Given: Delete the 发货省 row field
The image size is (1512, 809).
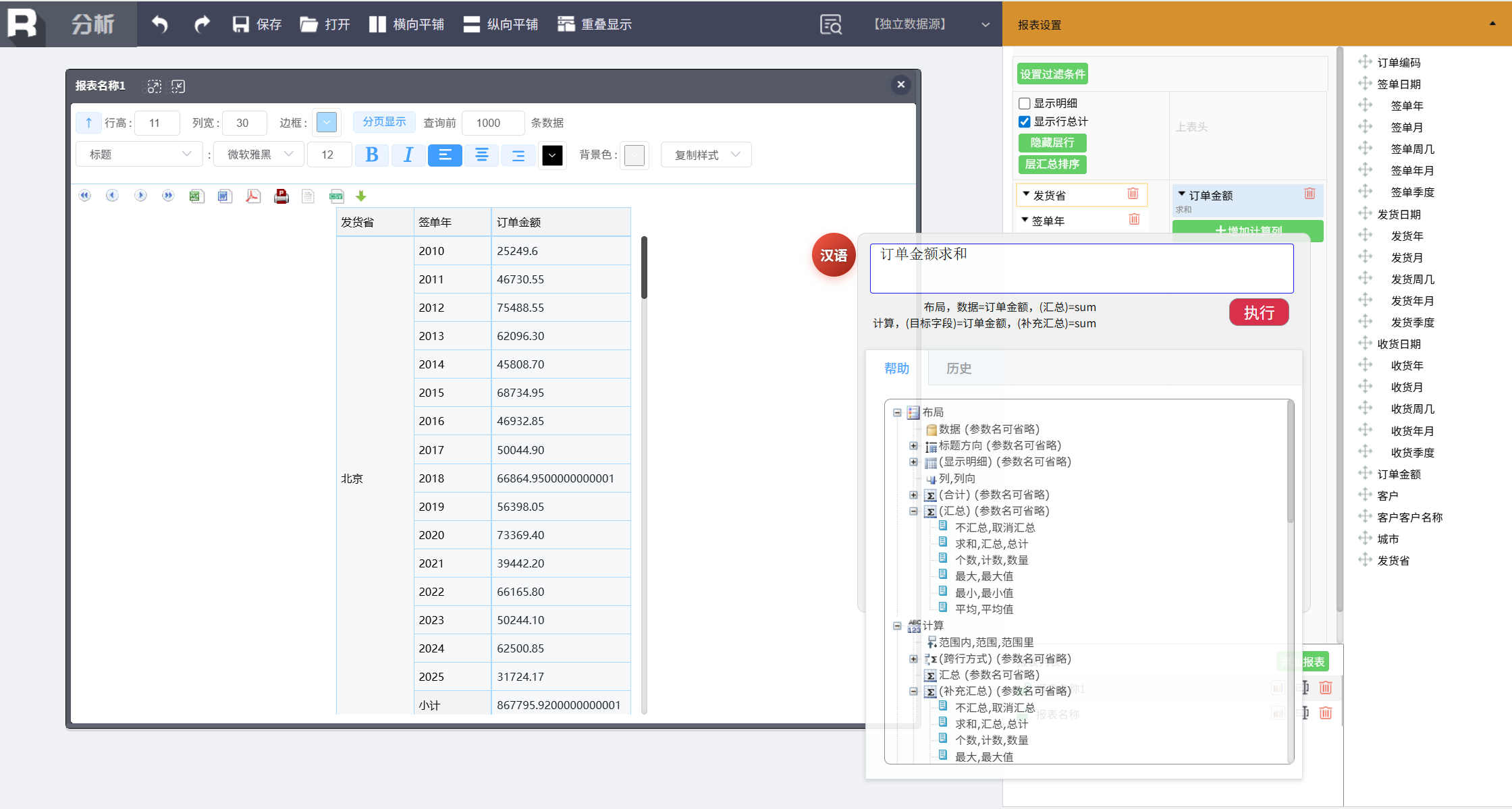Looking at the screenshot, I should [1133, 194].
